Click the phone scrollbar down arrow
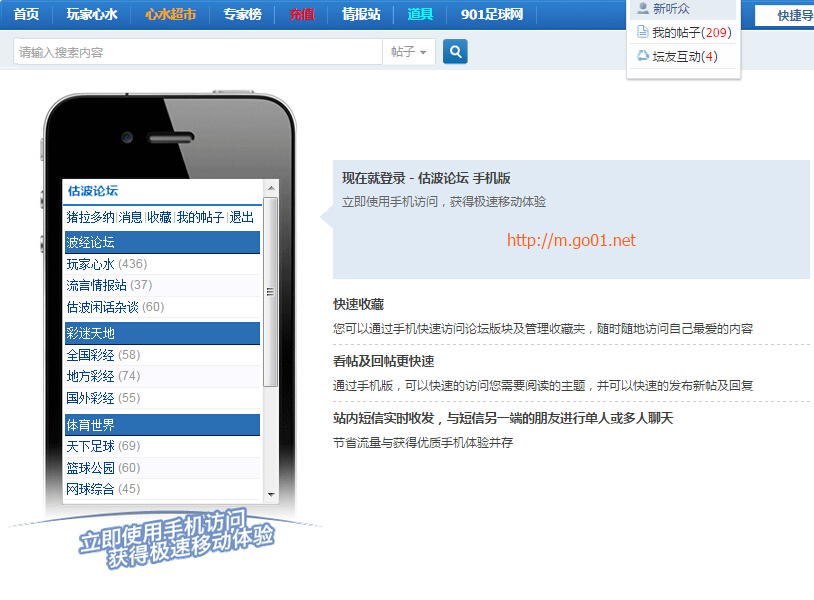The height and width of the screenshot is (600, 814). (270, 494)
